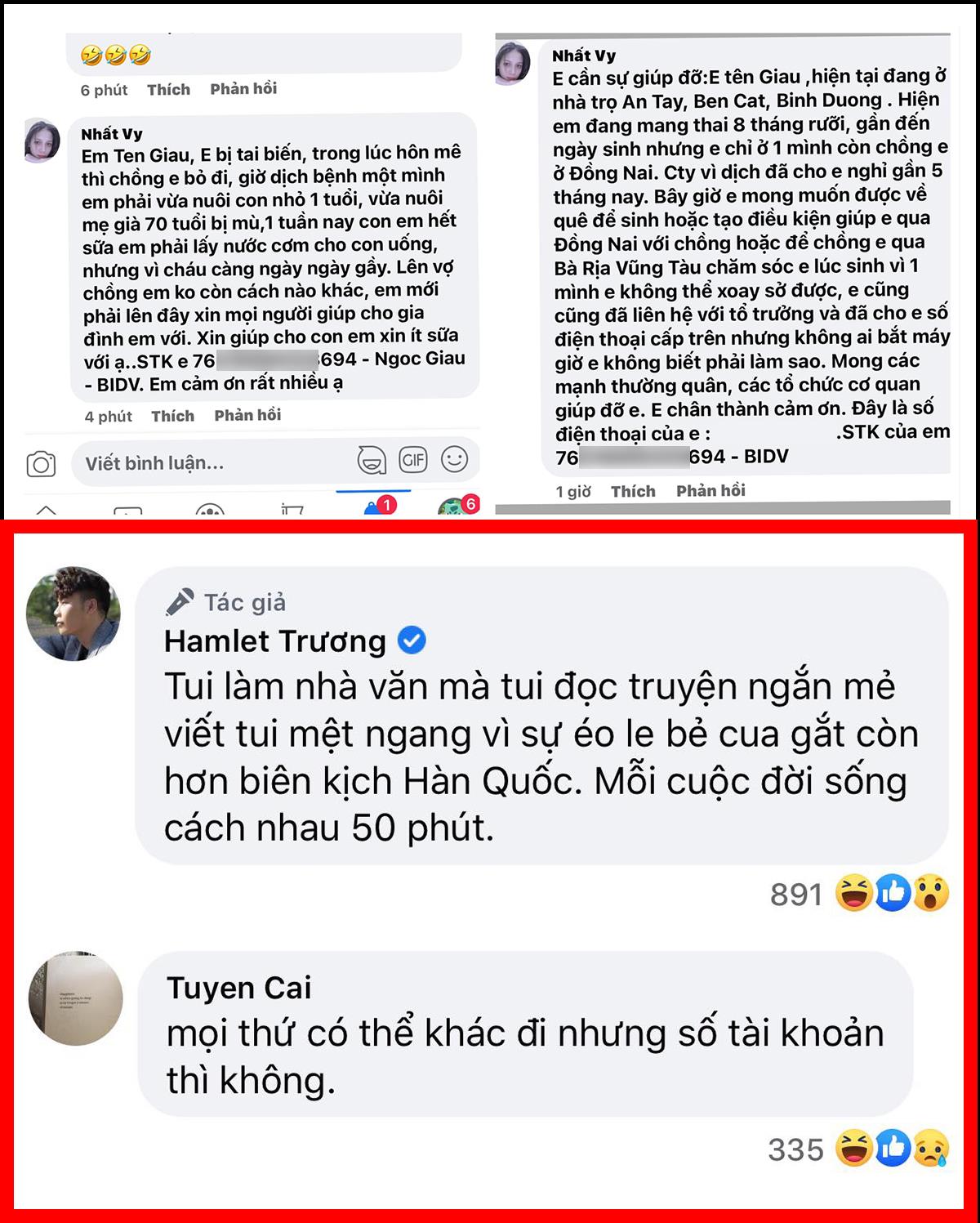
Task: Click the Tác giả author pen icon
Action: (x=180, y=602)
